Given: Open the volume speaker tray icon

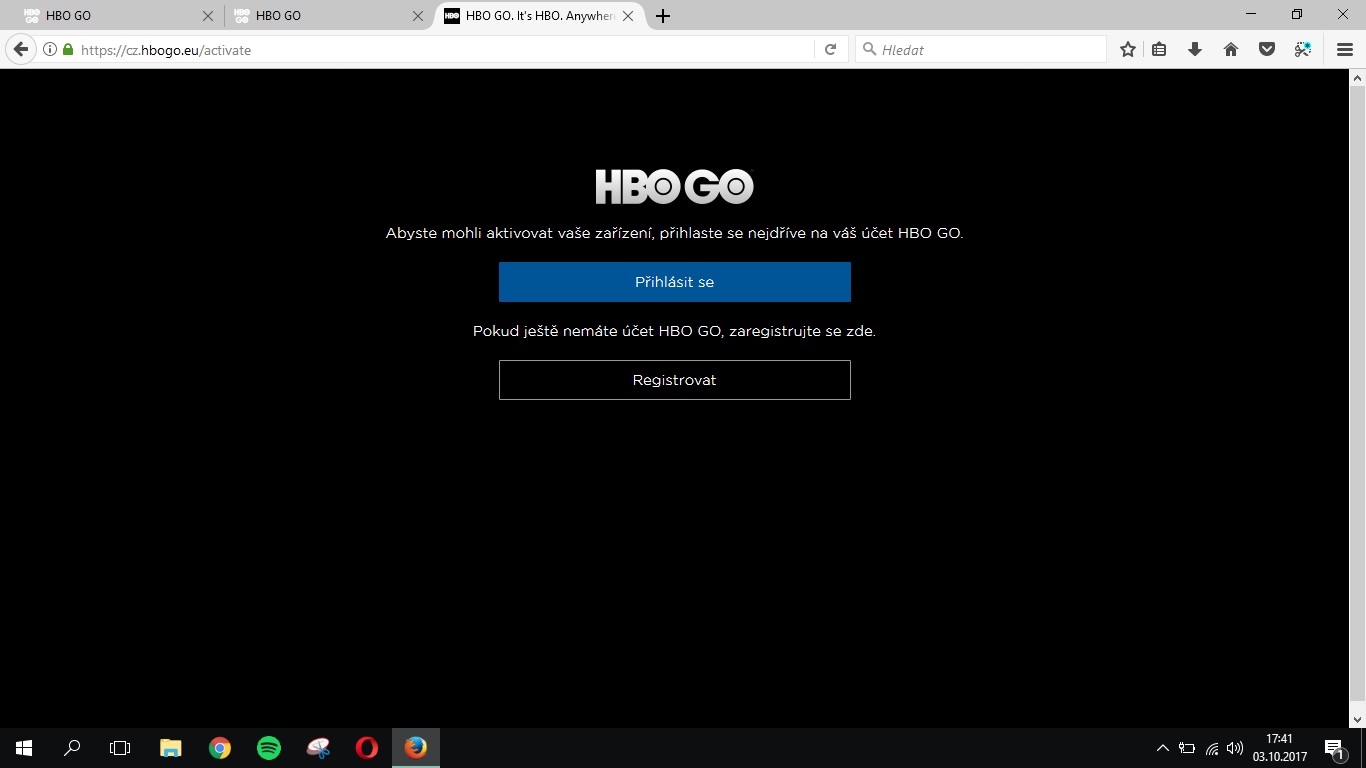Looking at the screenshot, I should click(x=1235, y=748).
